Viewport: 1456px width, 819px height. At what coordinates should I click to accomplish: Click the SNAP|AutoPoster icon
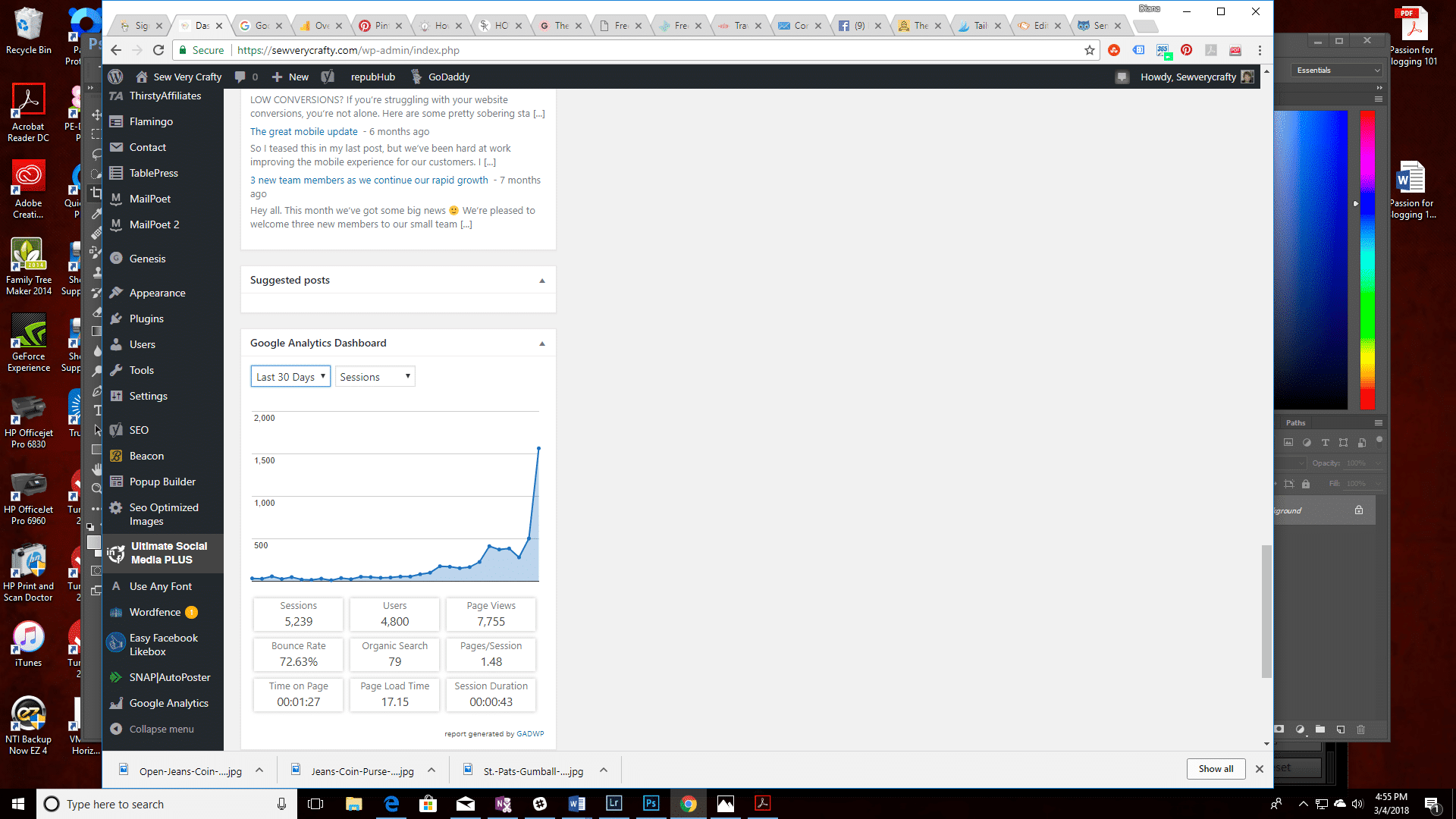click(x=116, y=677)
